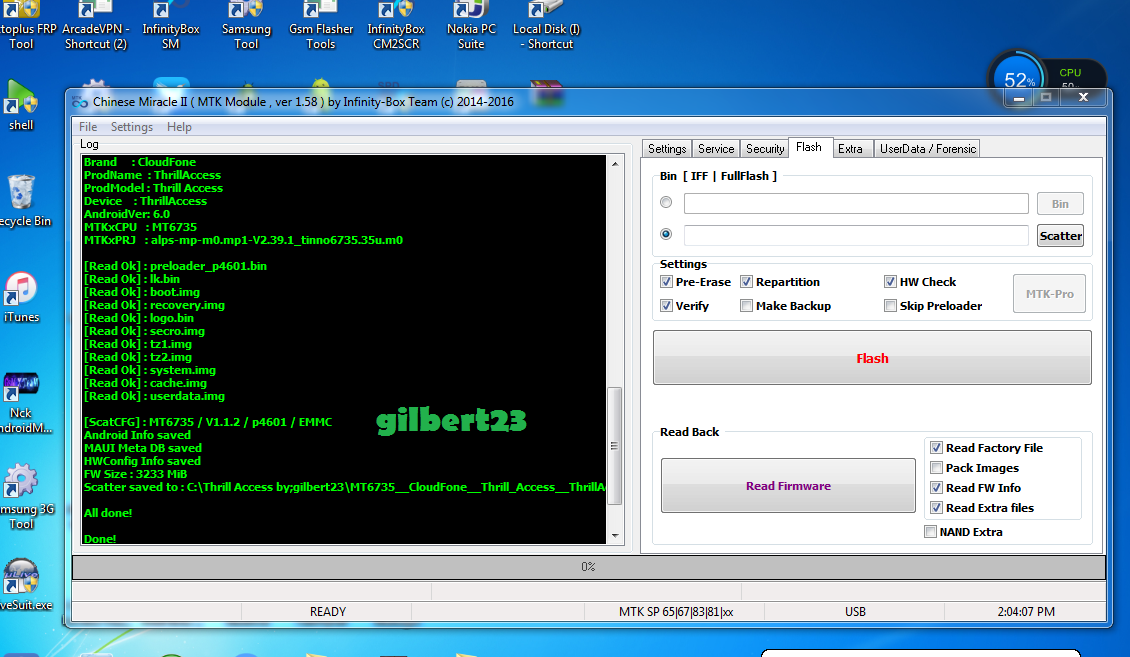Toggle the Read Extra files checkbox
Screen dimensions: 1130x657
point(936,508)
